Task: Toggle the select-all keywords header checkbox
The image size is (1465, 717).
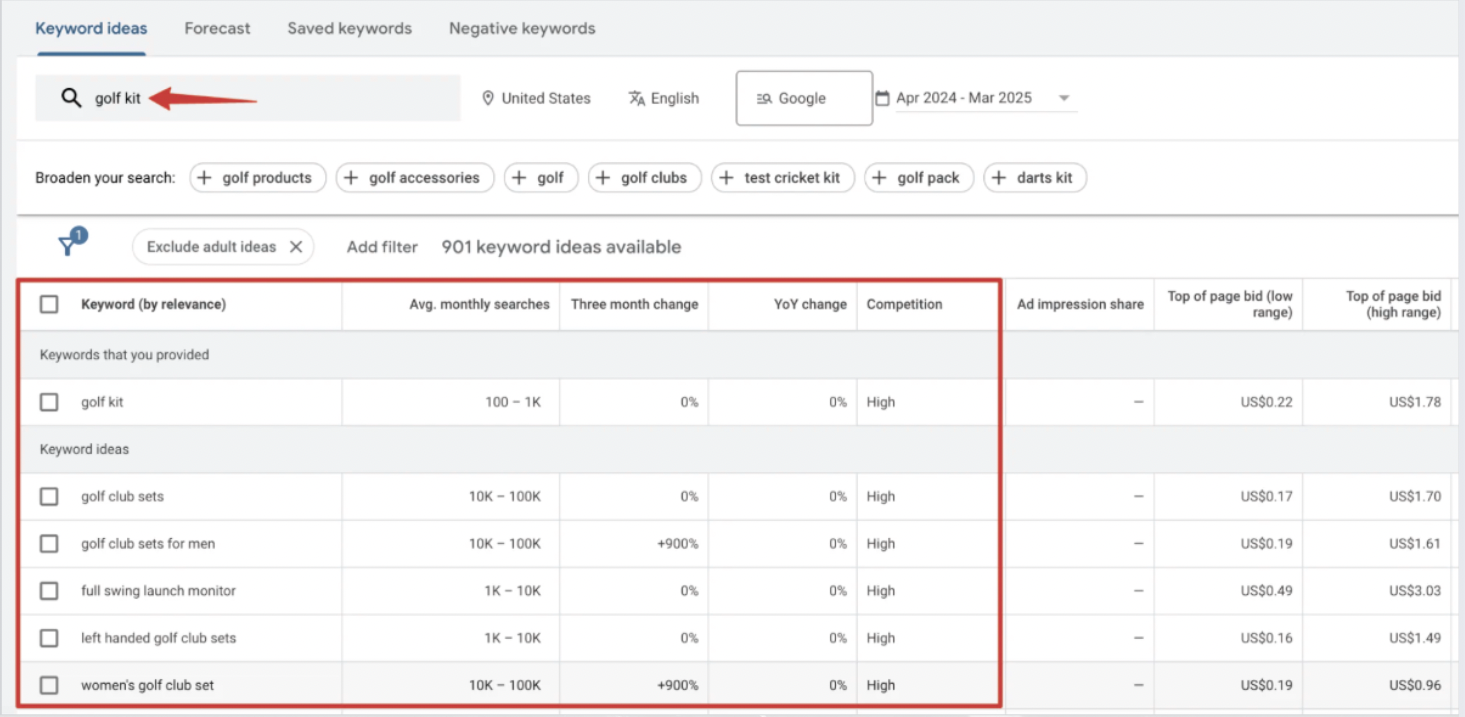Action: 49,304
